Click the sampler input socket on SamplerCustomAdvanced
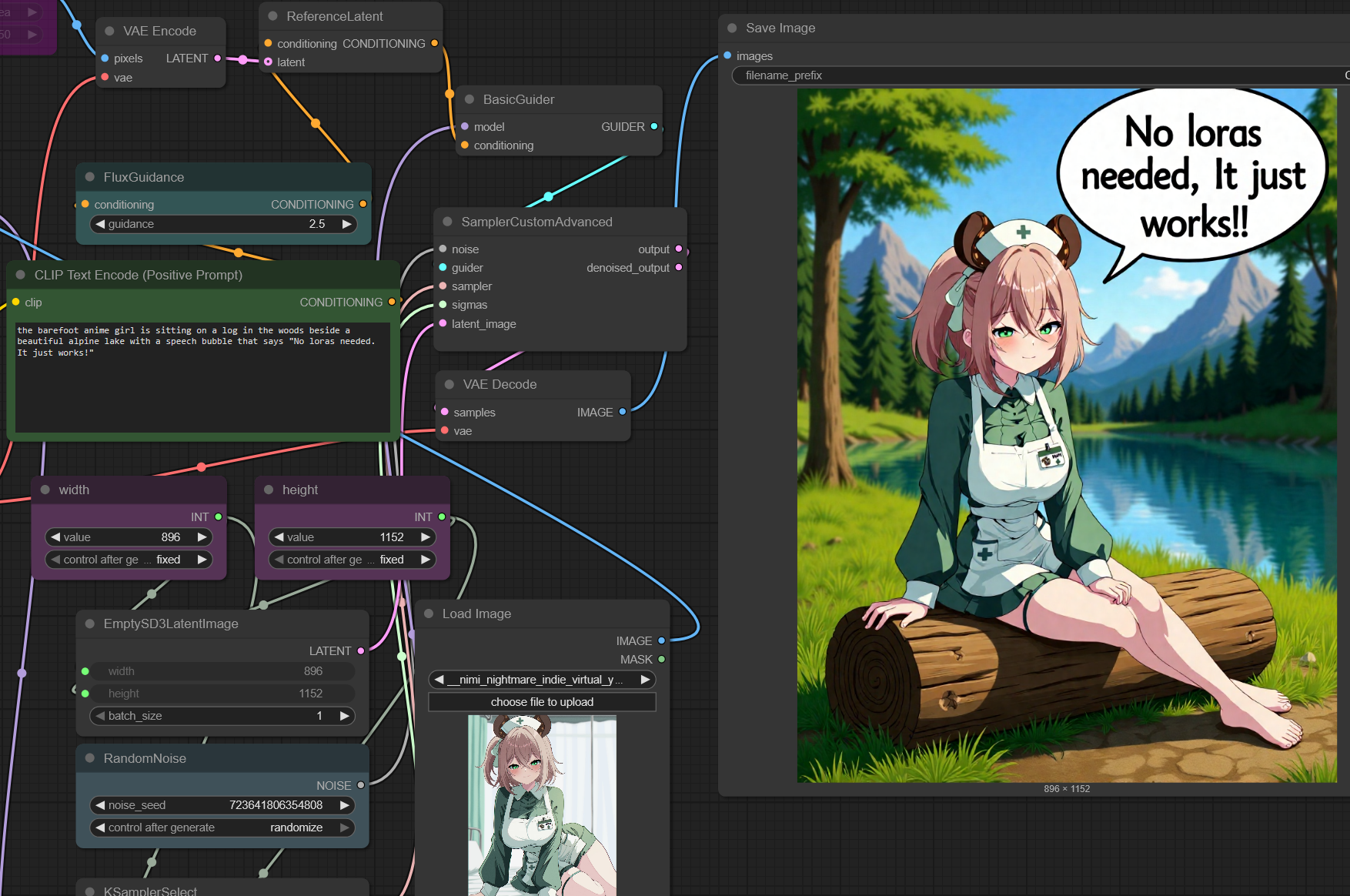Image resolution: width=1350 pixels, height=896 pixels. [443, 286]
